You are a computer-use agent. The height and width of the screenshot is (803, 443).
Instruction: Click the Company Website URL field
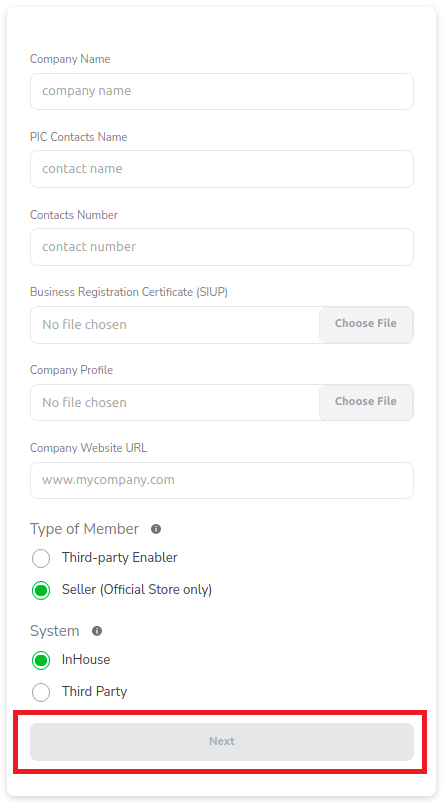click(222, 480)
